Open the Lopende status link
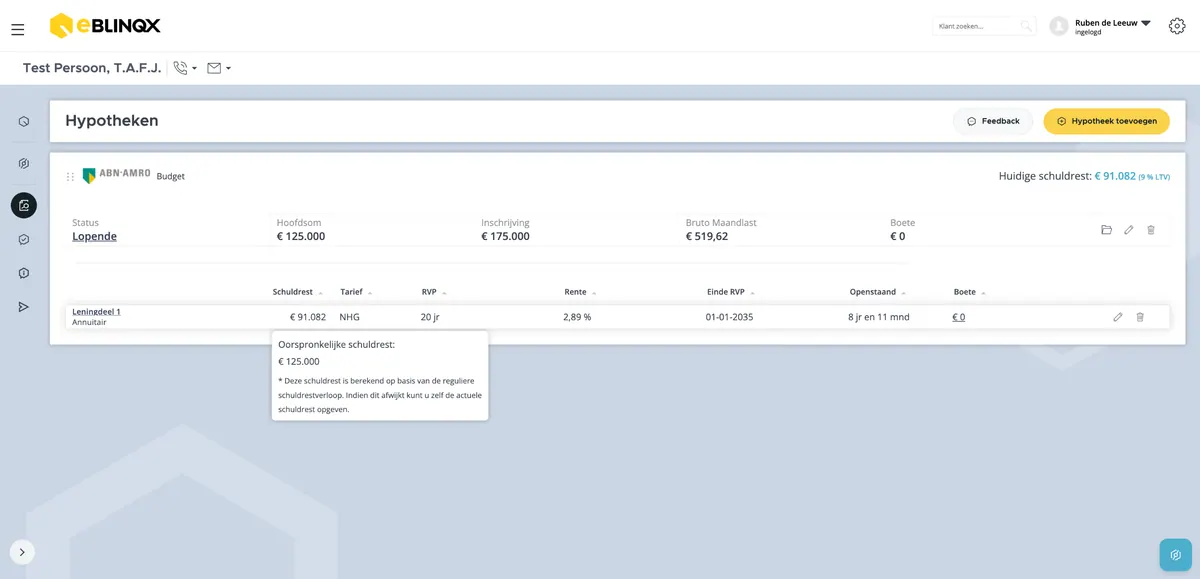The height and width of the screenshot is (579, 1200). (x=94, y=237)
